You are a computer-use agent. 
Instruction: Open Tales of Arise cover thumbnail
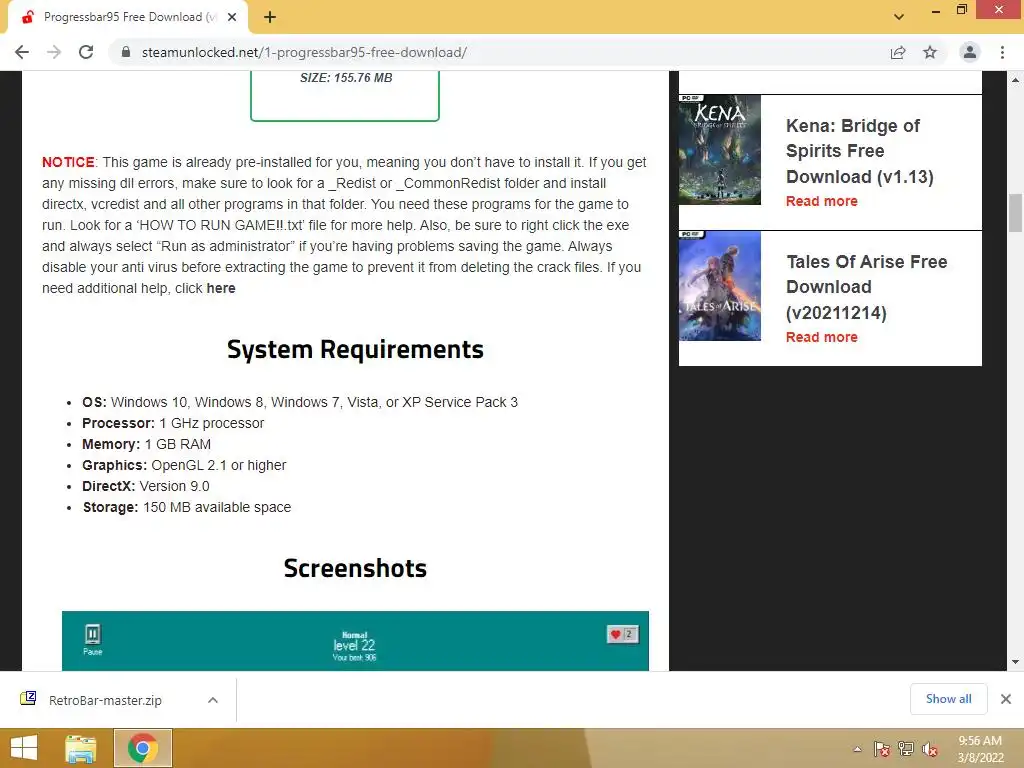(720, 285)
